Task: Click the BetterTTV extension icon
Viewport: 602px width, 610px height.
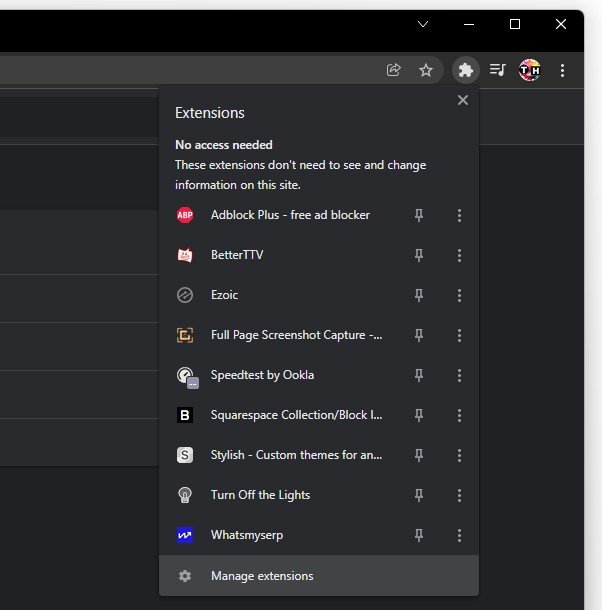Action: 185,255
